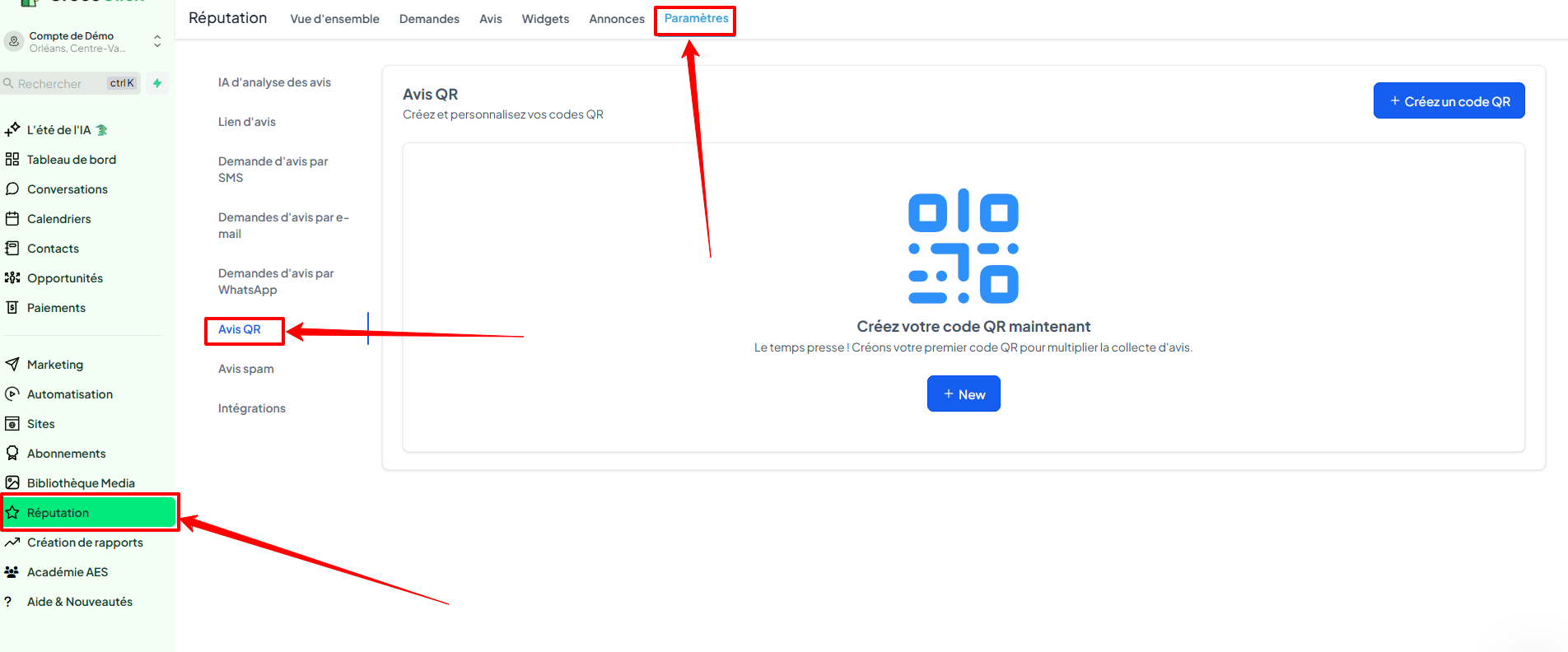
Task: Open Académie AES from sidebar
Action: tap(68, 572)
